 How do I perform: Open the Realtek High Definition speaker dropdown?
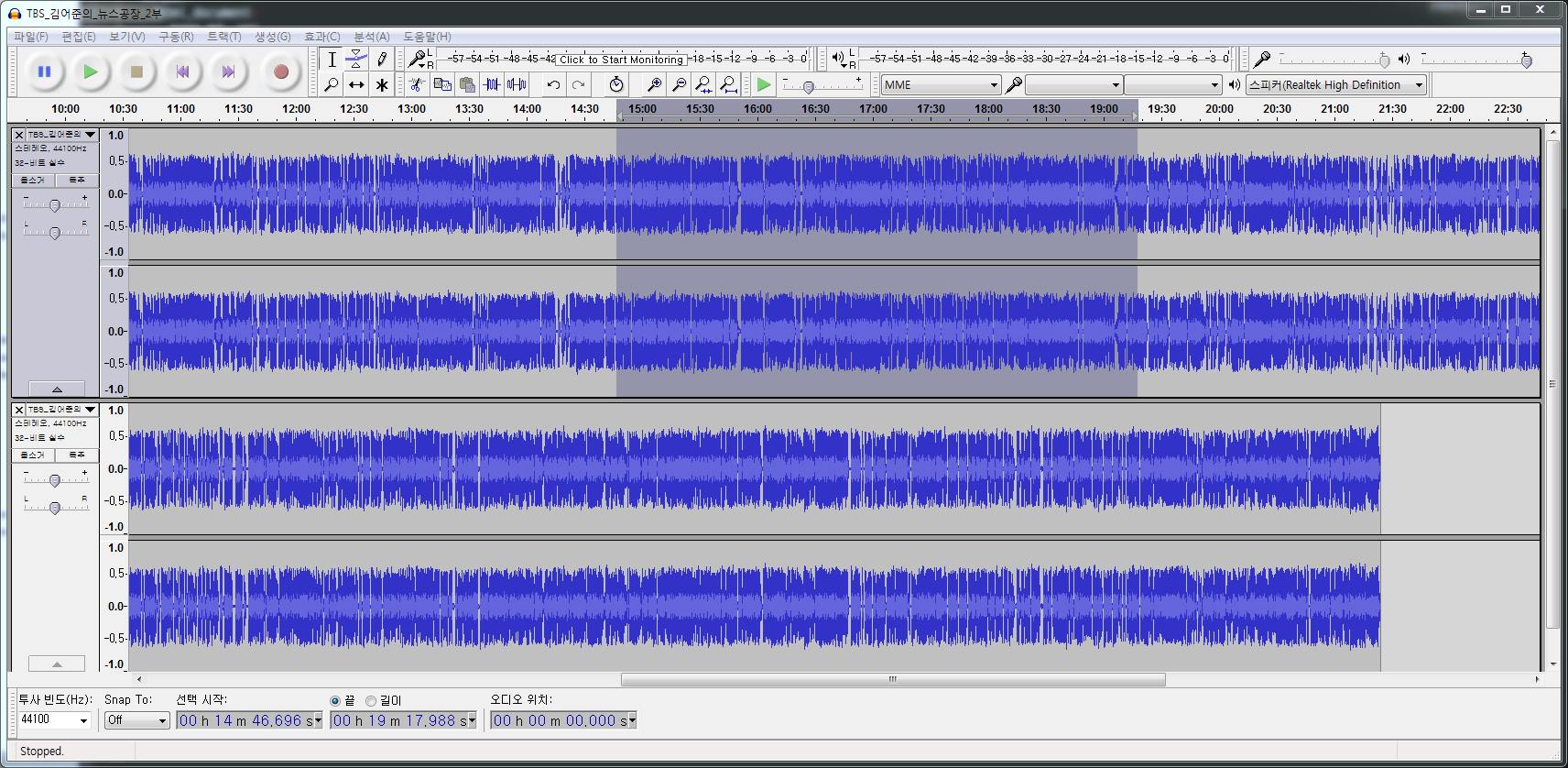(x=1336, y=85)
